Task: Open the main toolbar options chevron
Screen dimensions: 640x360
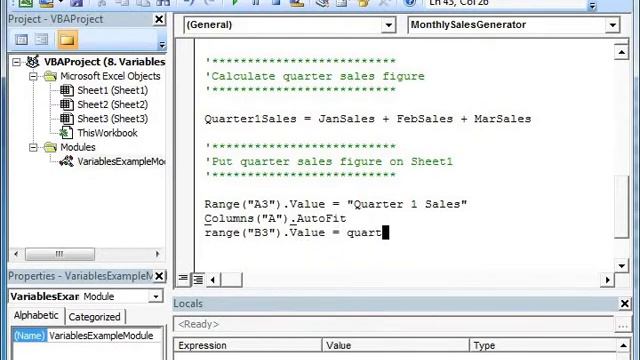Action: click(x=592, y=6)
